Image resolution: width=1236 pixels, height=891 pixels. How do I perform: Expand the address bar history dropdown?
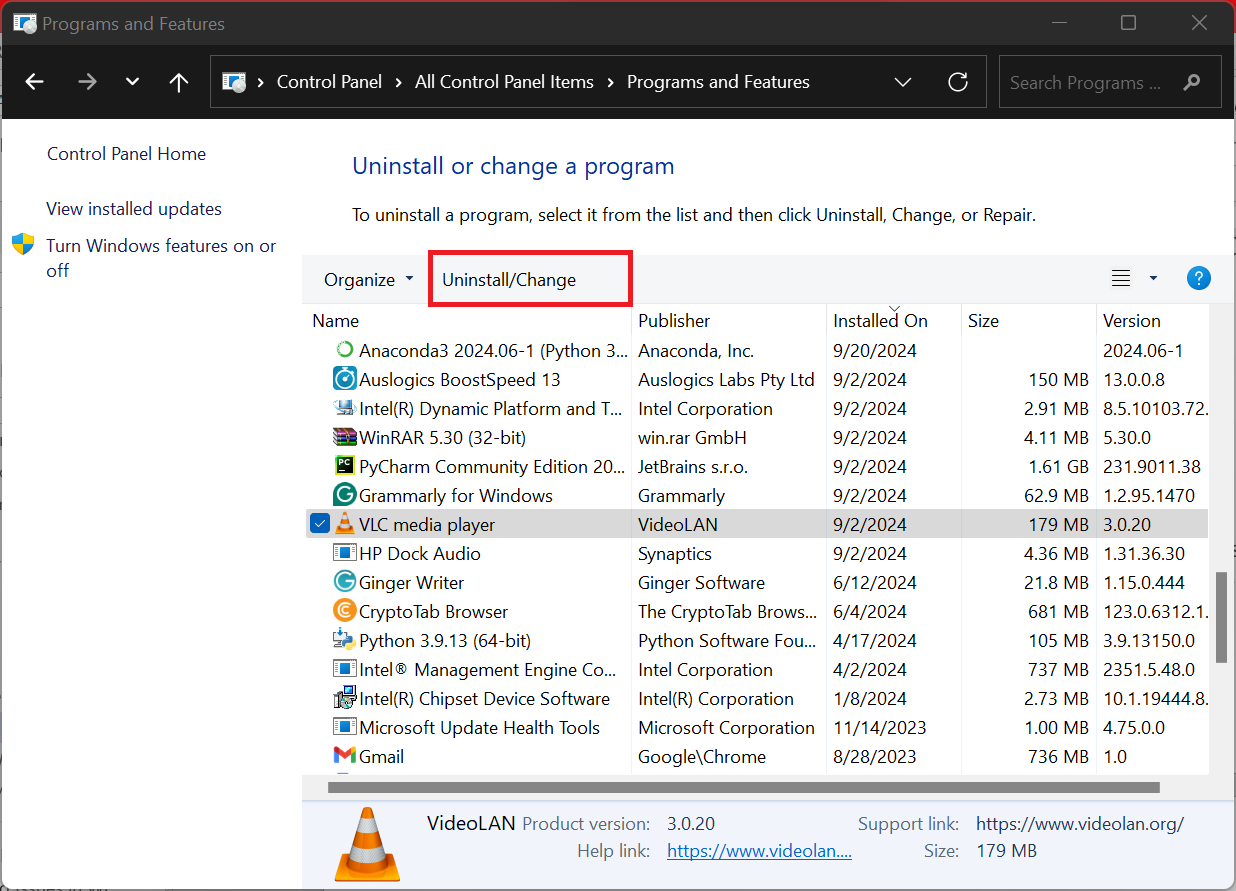point(902,82)
